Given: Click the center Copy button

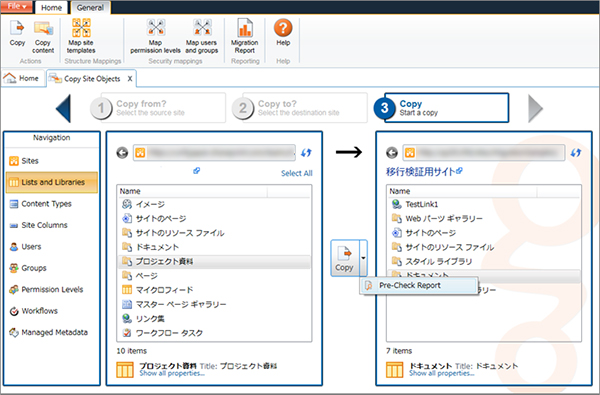Looking at the screenshot, I should 345,258.
